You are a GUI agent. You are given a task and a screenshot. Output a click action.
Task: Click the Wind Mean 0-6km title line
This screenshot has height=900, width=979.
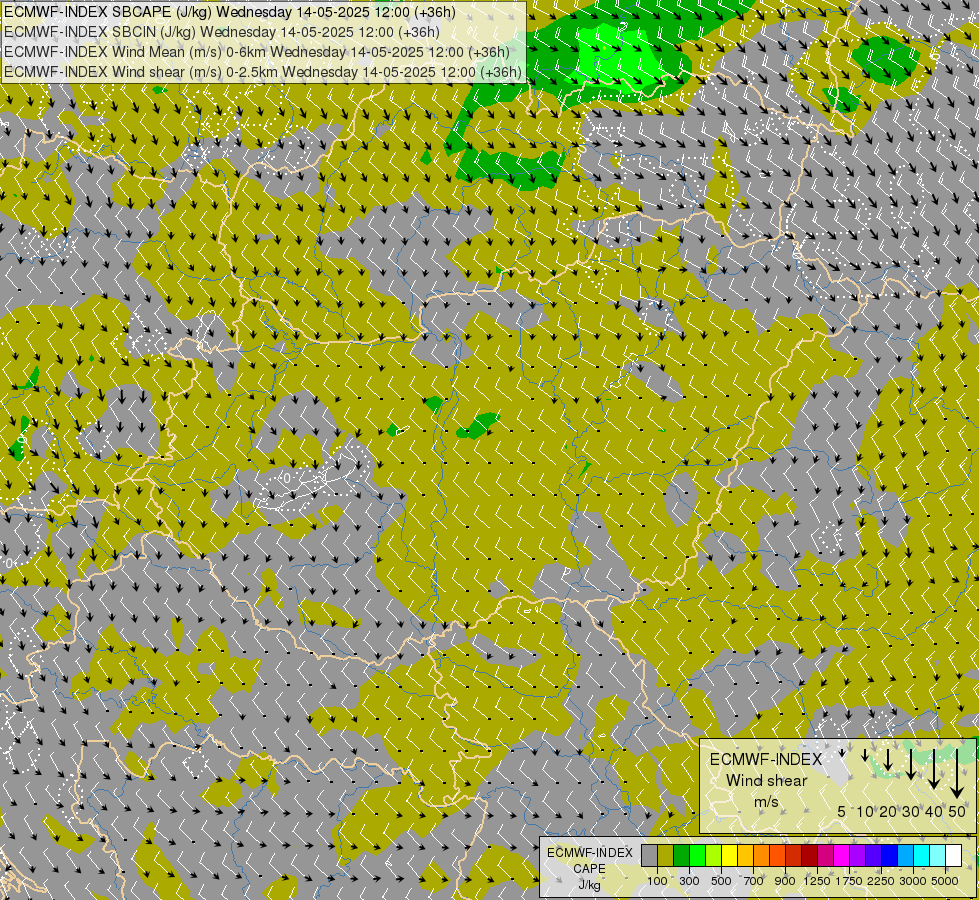pos(257,52)
